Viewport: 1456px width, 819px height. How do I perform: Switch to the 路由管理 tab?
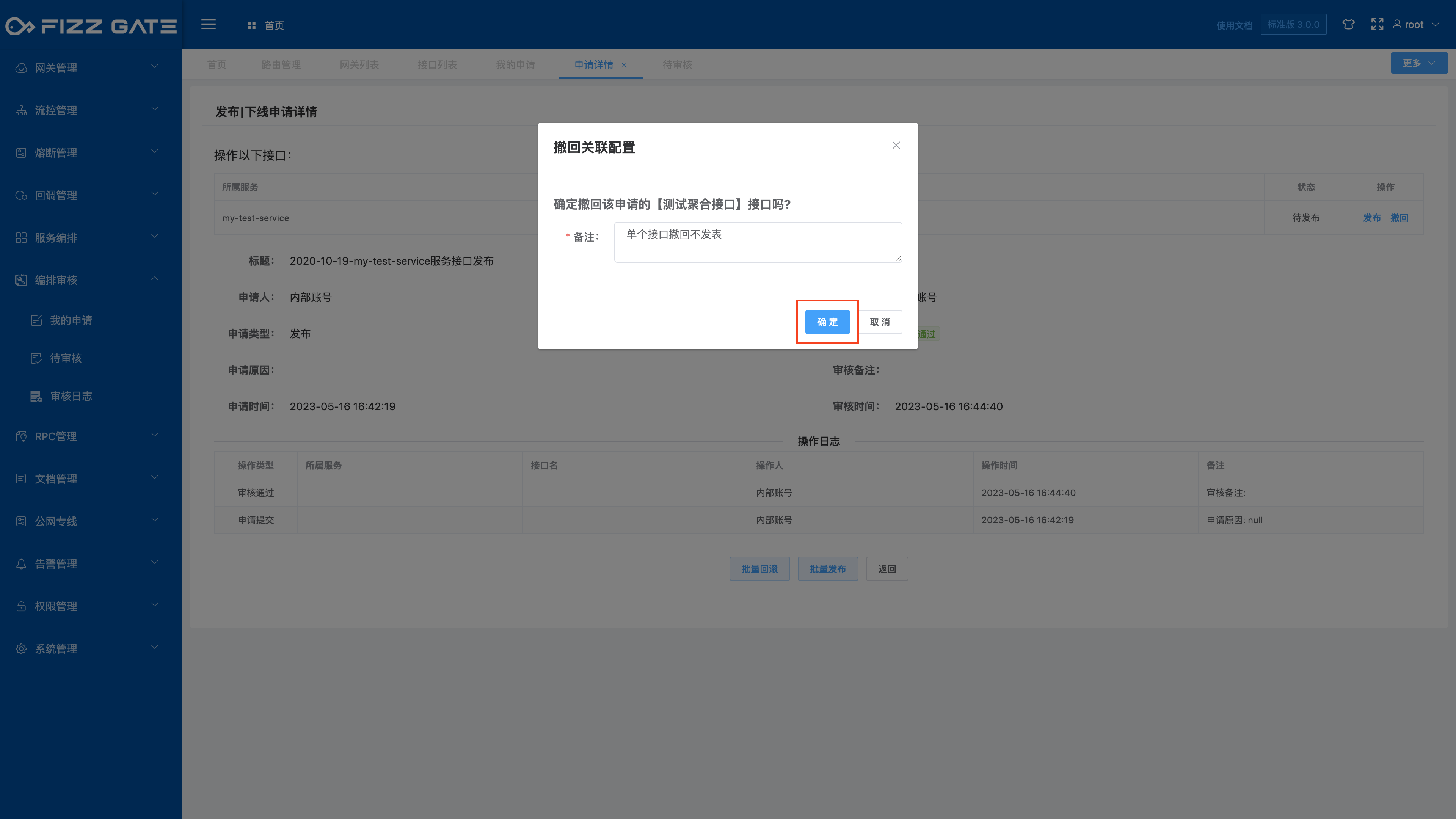[281, 64]
